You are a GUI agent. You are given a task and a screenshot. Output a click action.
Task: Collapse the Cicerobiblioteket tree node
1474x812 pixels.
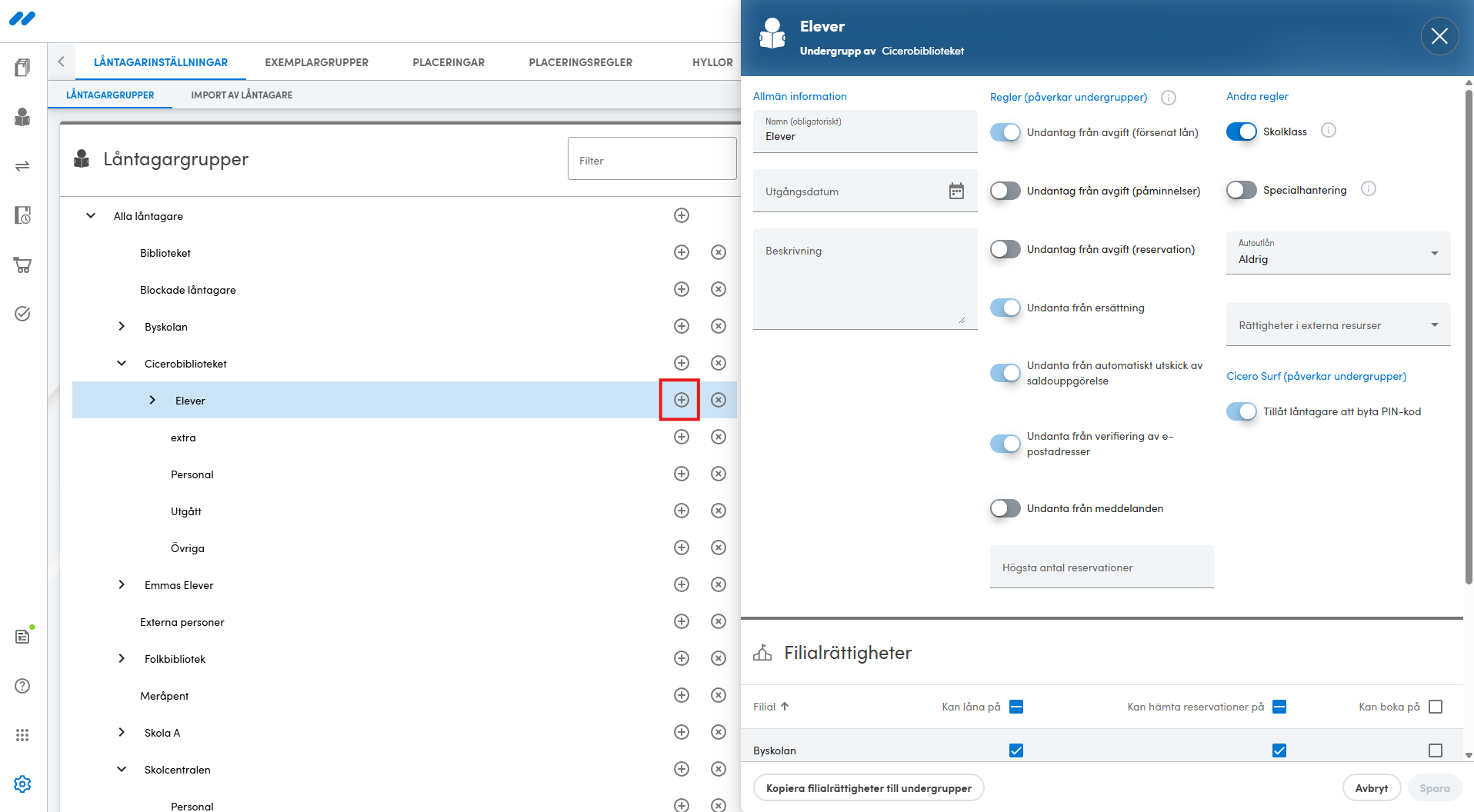(122, 363)
